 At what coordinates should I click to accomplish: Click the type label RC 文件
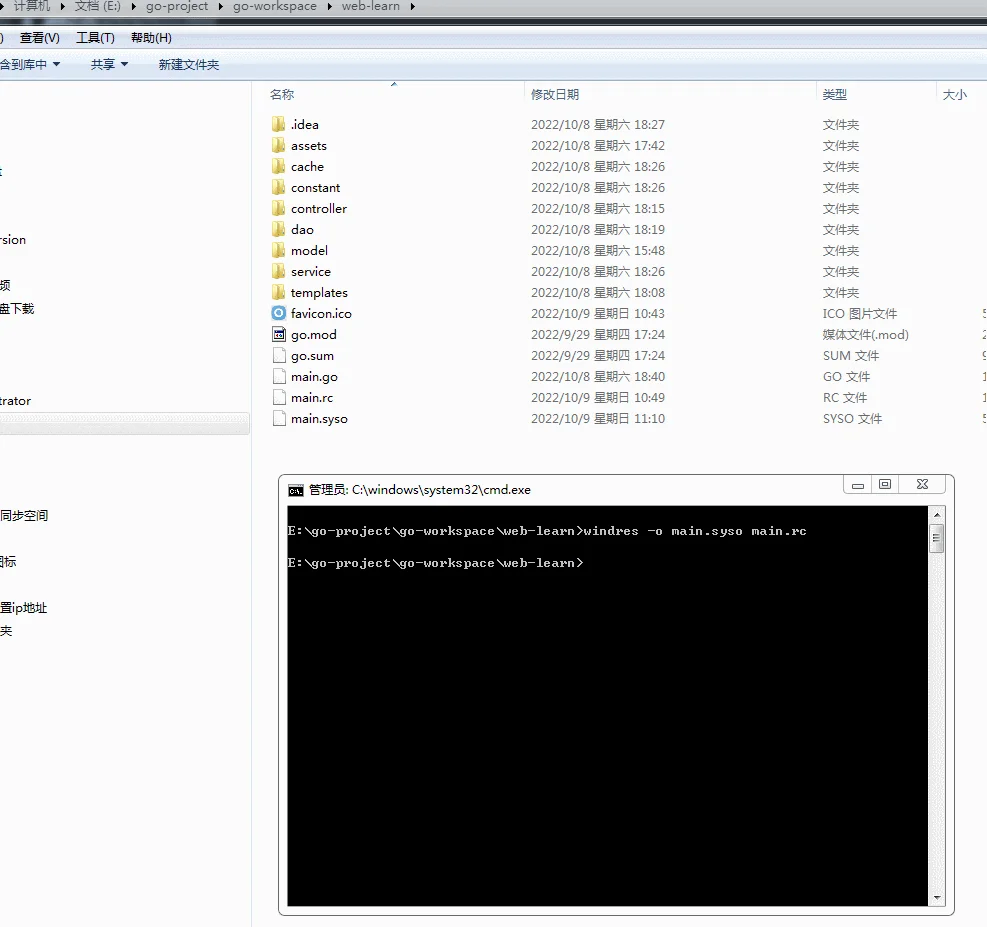point(845,398)
